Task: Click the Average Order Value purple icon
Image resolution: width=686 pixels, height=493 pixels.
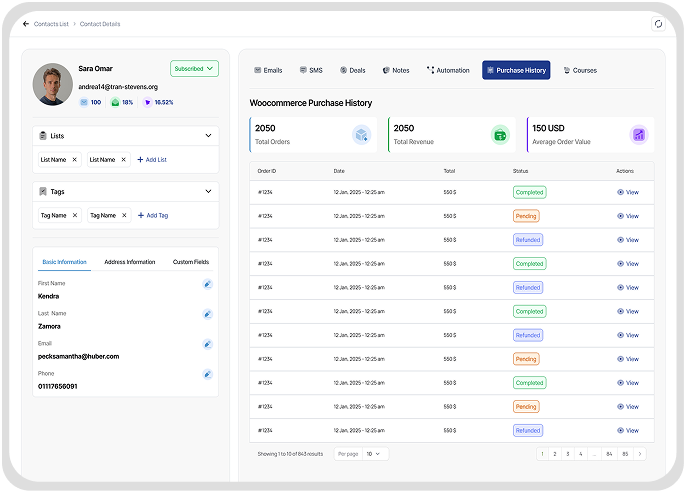Action: pyautogui.click(x=638, y=134)
